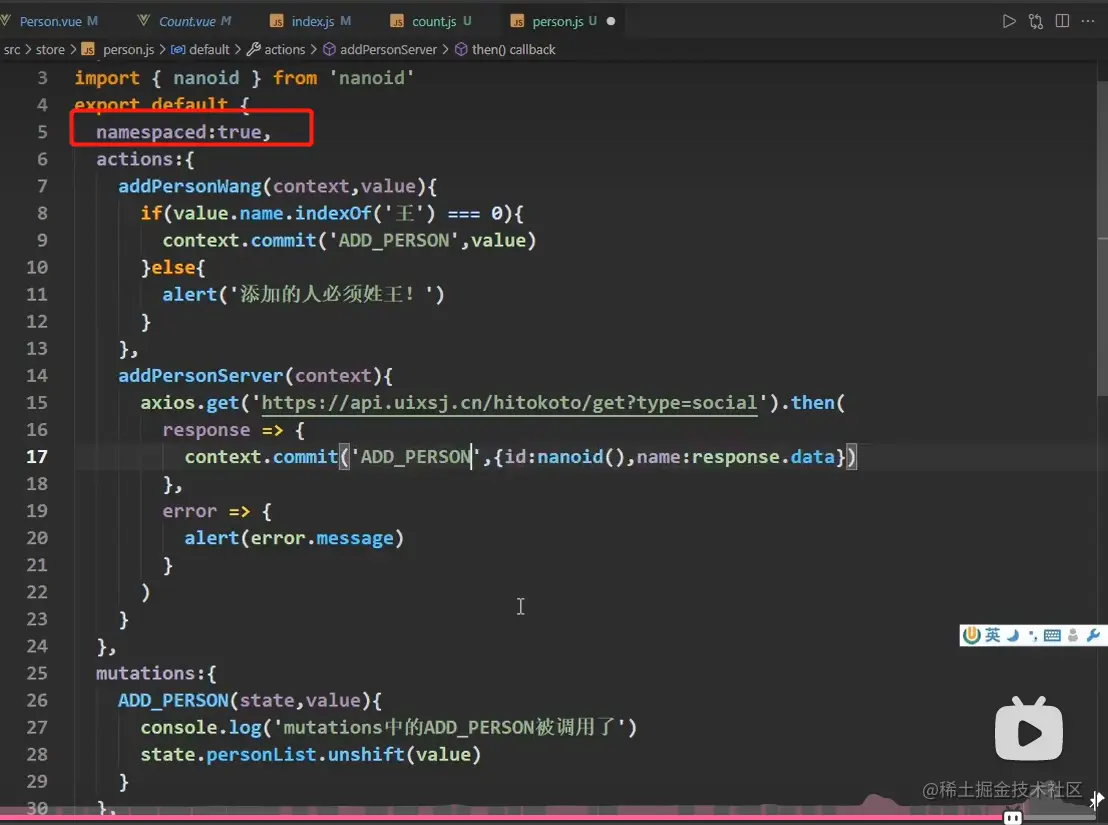Image resolution: width=1108 pixels, height=825 pixels.
Task: Open the editor More Actions ellipsis menu
Action: [1088, 21]
